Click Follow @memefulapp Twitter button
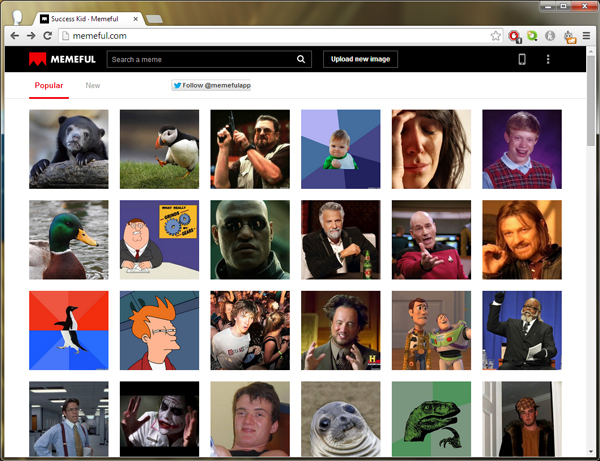This screenshot has width=600, height=461. tap(211, 85)
